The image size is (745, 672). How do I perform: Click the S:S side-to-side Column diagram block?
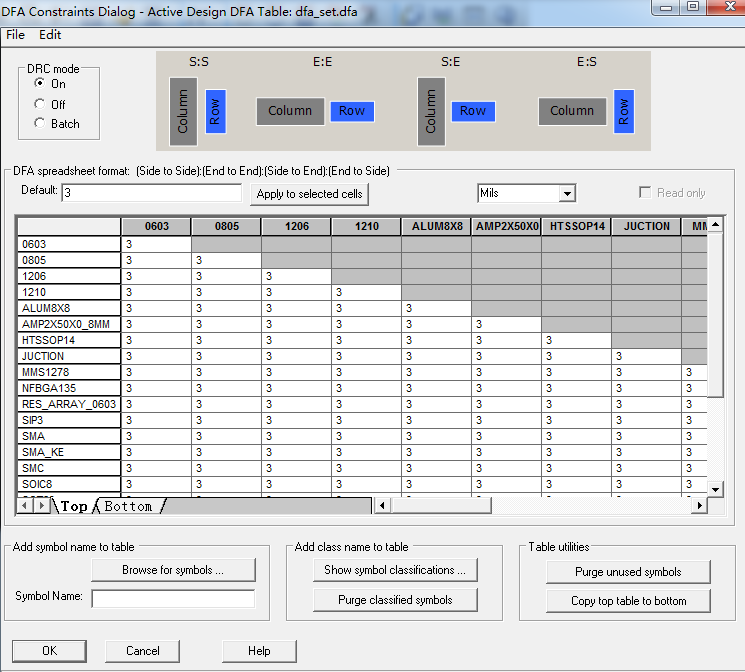click(x=182, y=110)
